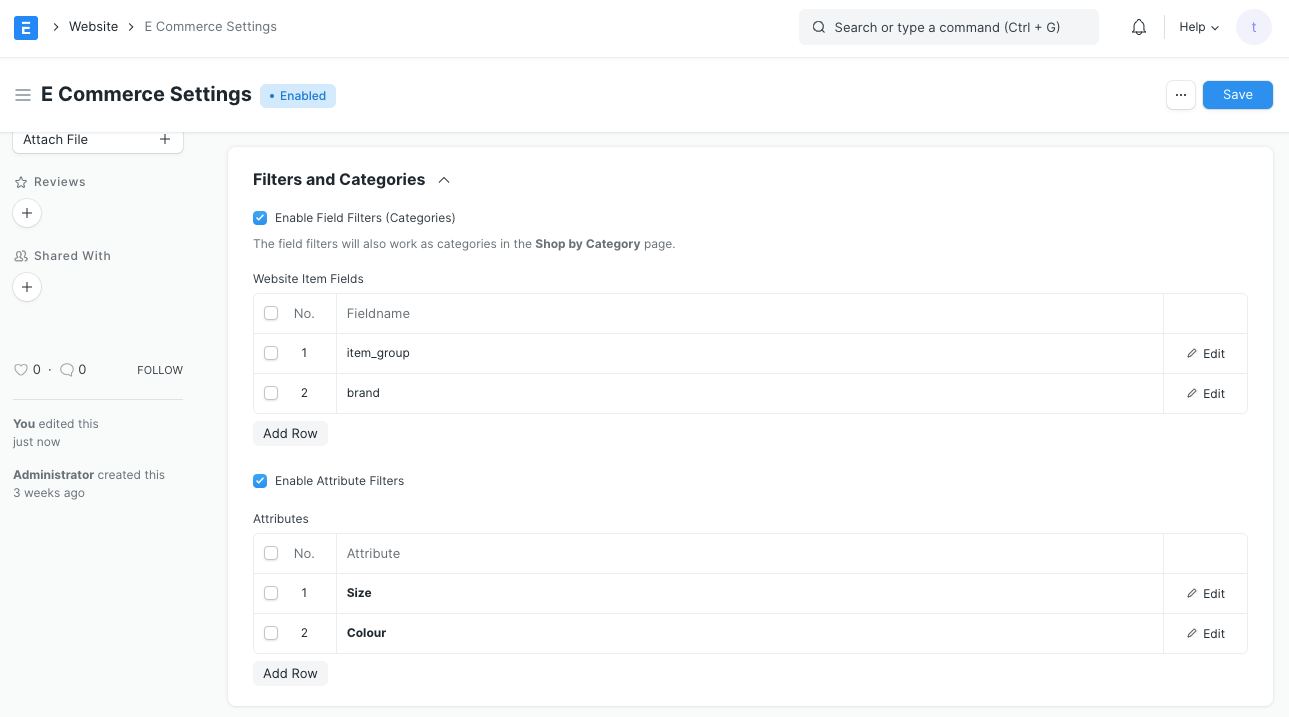Save the E Commerce Settings
1289x717 pixels.
1237,94
